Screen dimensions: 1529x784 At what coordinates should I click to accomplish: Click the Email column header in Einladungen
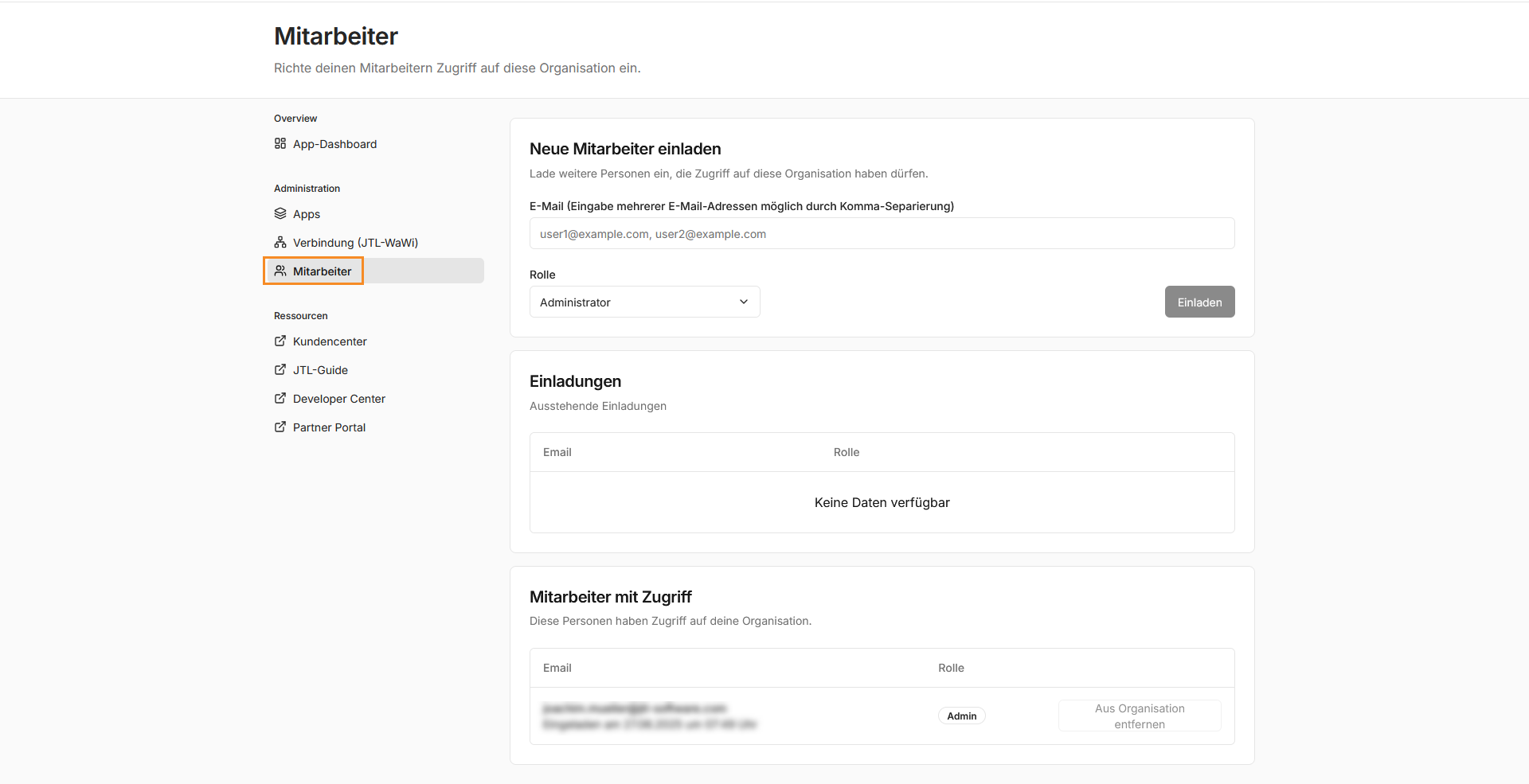557,452
